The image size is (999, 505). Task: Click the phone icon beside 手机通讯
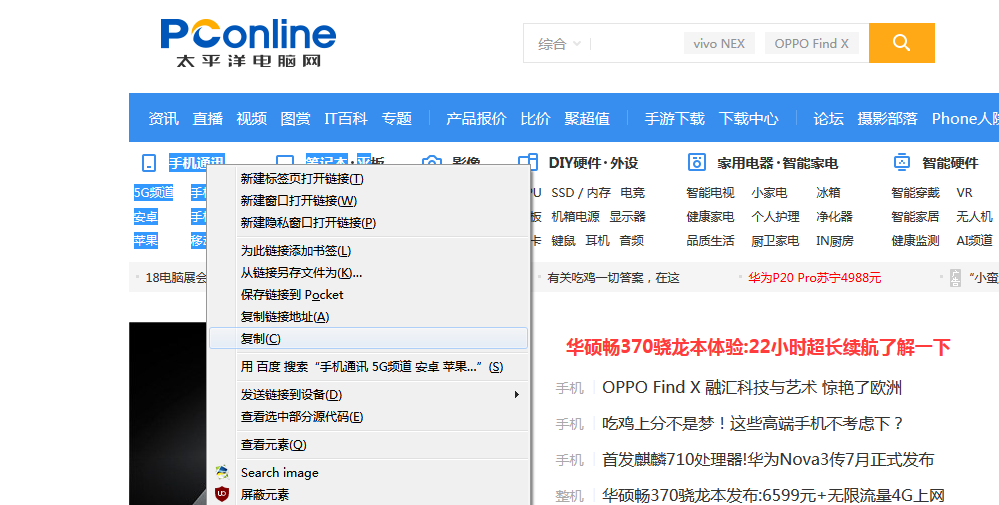click(148, 163)
